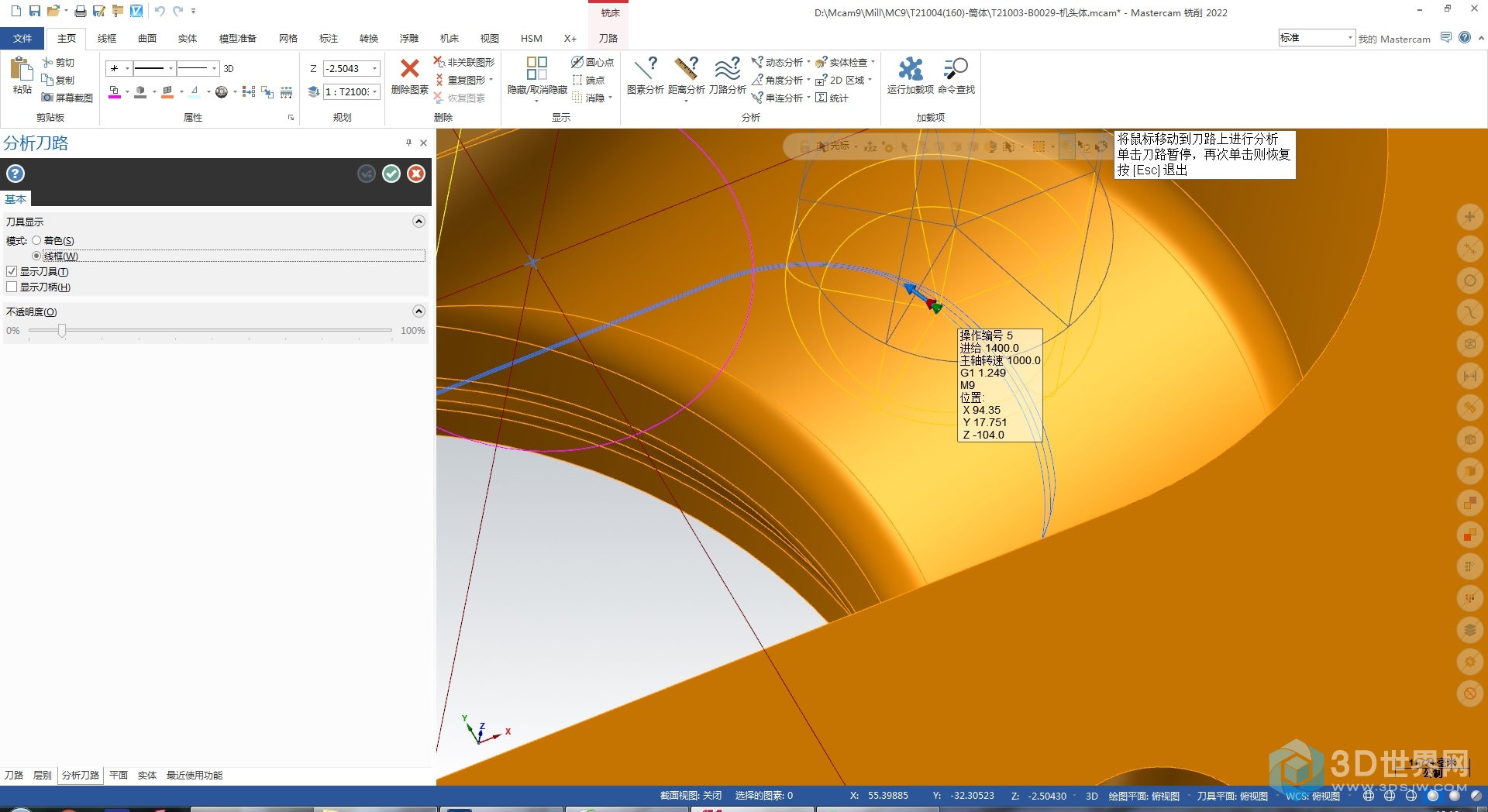The image size is (1488, 812).
Task: Click the red X delete entities (删除图素) icon
Action: pos(410,68)
